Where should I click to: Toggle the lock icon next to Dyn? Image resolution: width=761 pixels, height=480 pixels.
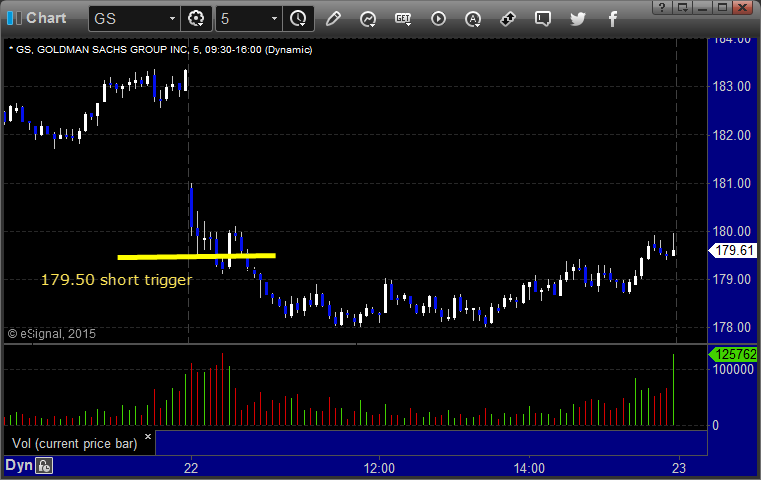tap(44, 466)
